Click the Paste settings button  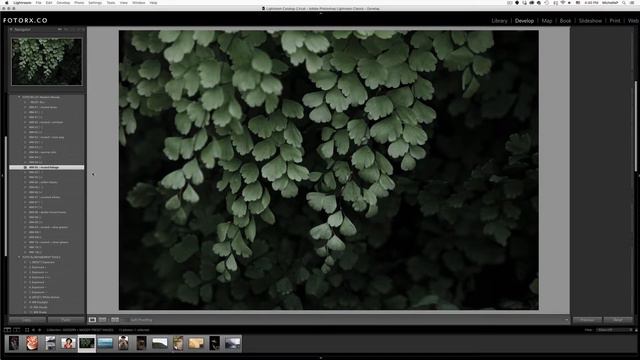pos(66,320)
